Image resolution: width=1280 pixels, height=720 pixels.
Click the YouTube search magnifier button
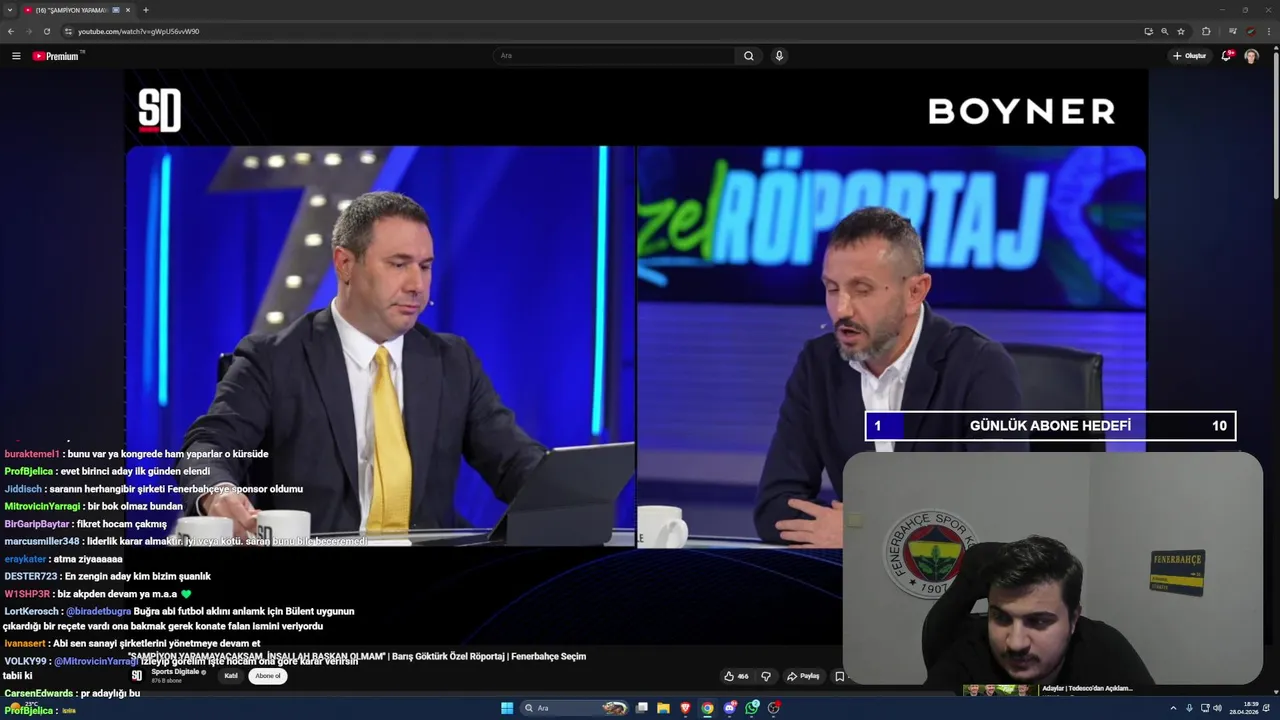pyautogui.click(x=748, y=56)
